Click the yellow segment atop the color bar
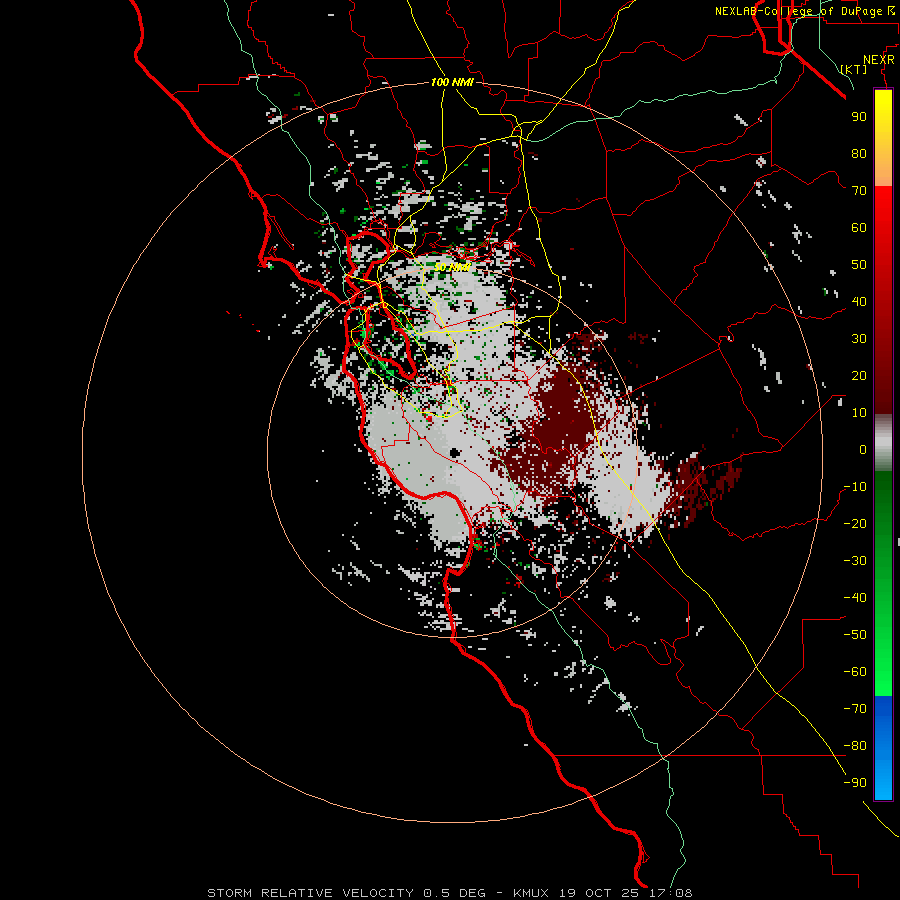900x900 pixels. [x=883, y=138]
